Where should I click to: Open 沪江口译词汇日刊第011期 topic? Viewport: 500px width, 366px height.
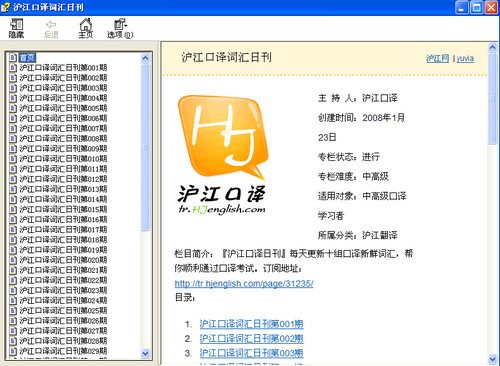click(x=63, y=169)
